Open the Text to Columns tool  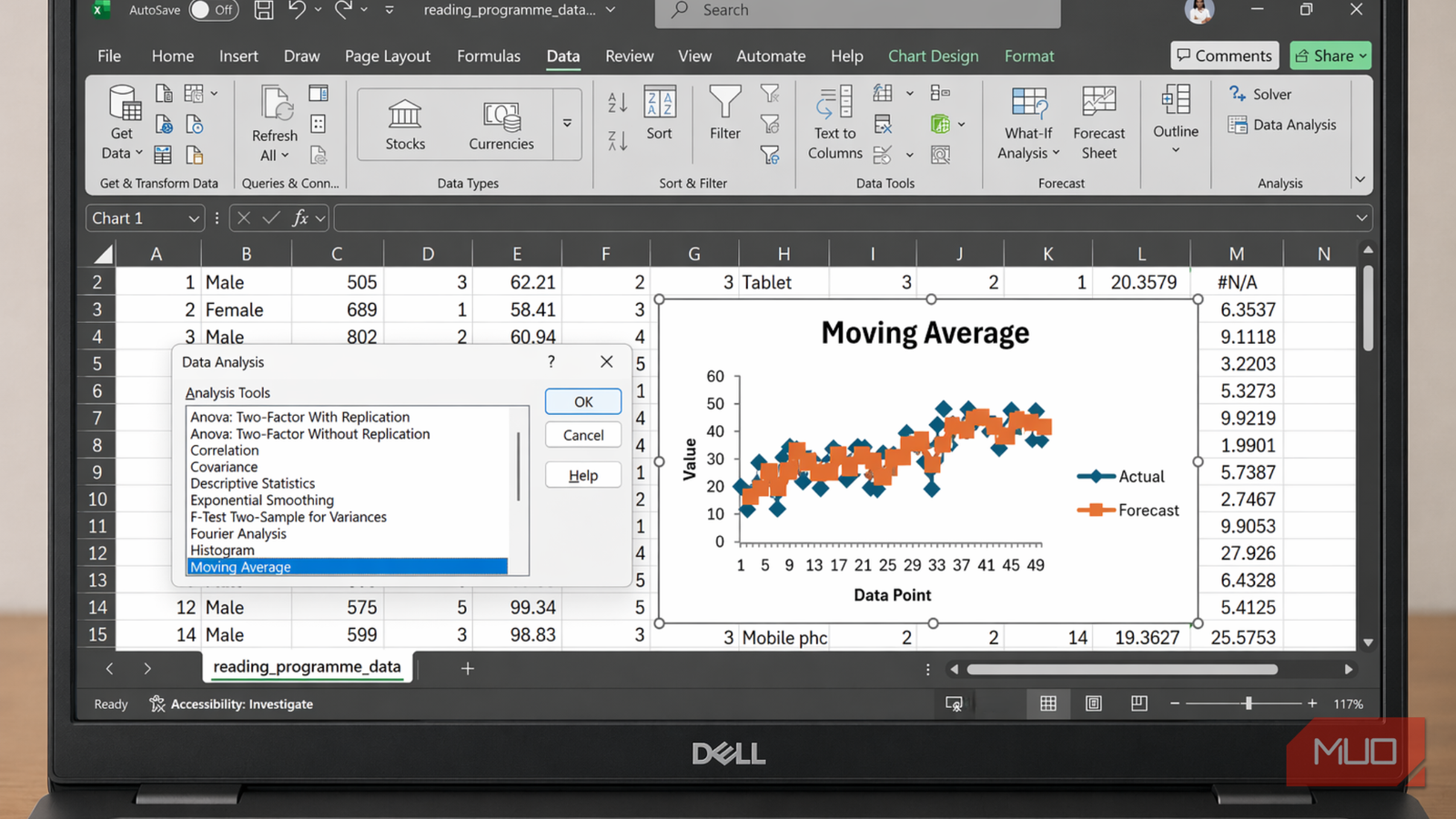(834, 123)
